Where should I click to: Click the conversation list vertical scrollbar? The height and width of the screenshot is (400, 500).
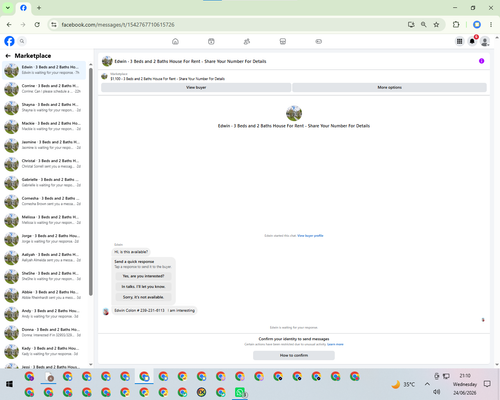91,182
